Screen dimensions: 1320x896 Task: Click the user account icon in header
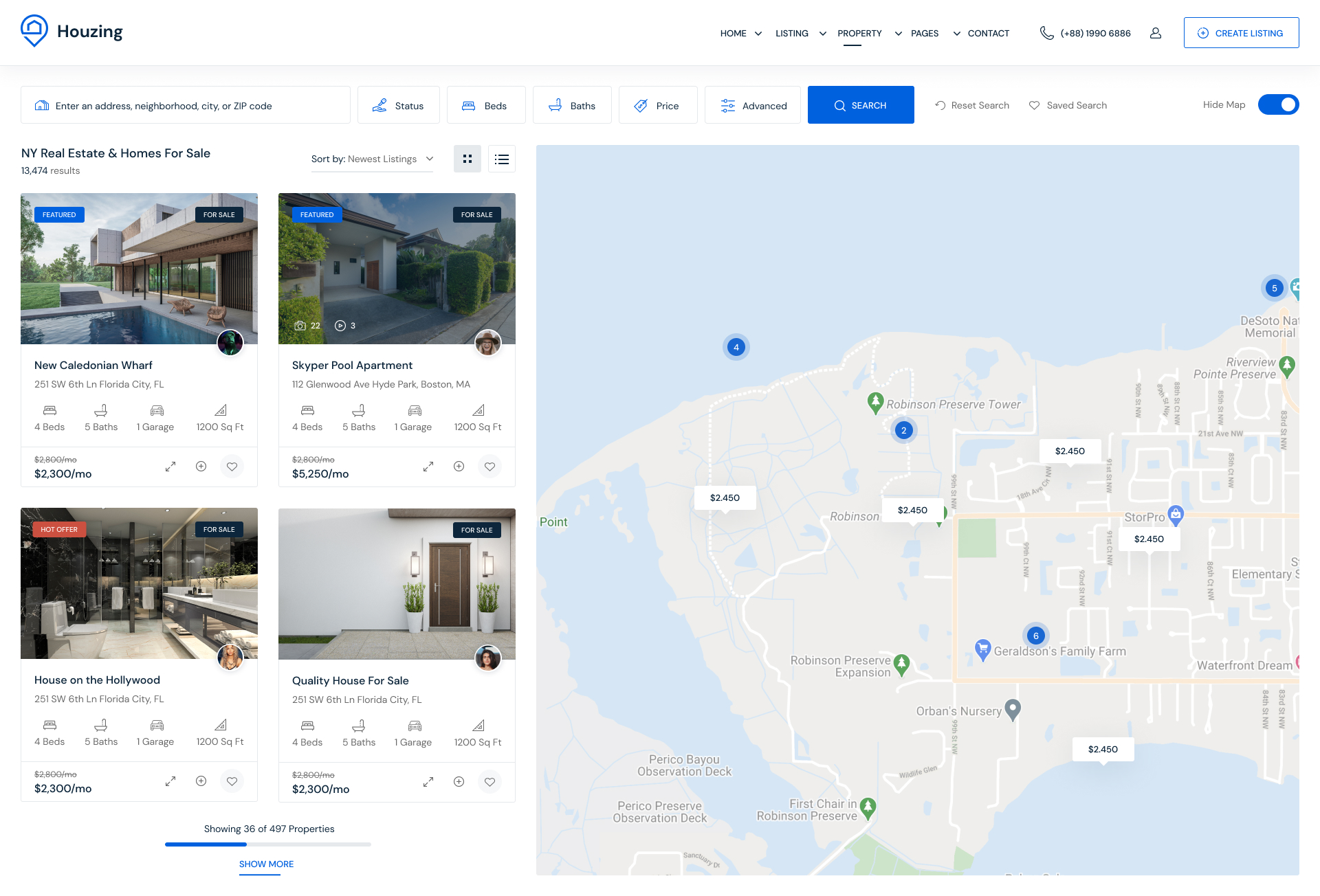click(x=1156, y=33)
